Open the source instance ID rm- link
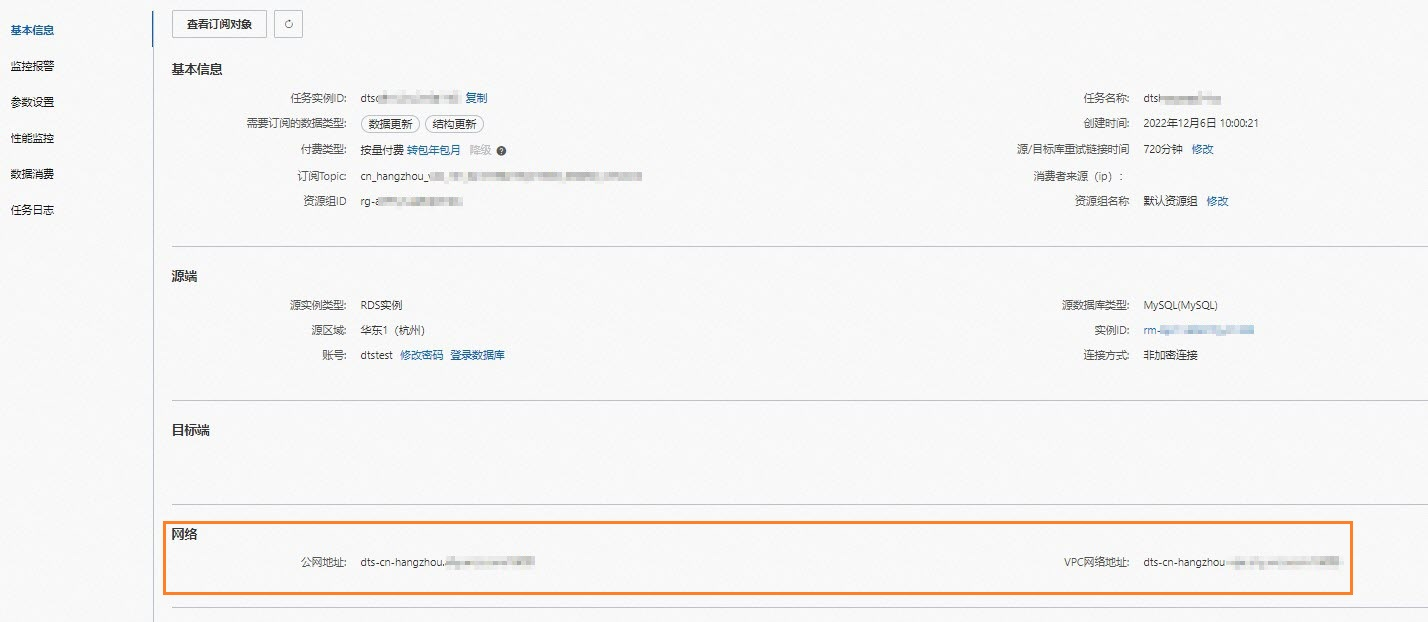The height and width of the screenshot is (622, 1428). click(x=1199, y=330)
